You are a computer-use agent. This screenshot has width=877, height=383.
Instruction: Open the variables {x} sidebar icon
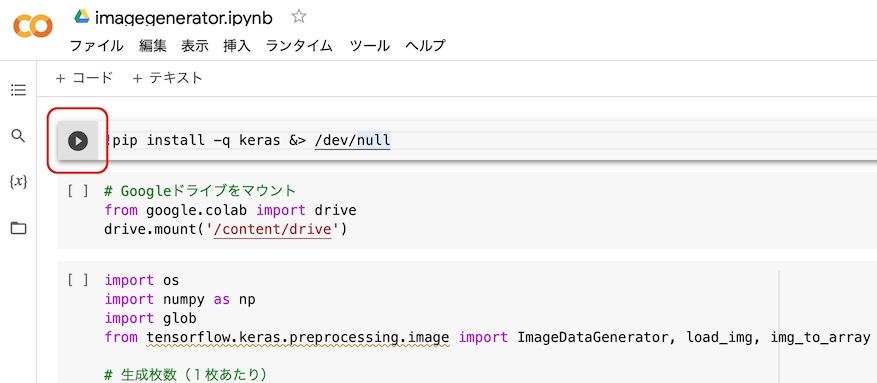coord(18,182)
